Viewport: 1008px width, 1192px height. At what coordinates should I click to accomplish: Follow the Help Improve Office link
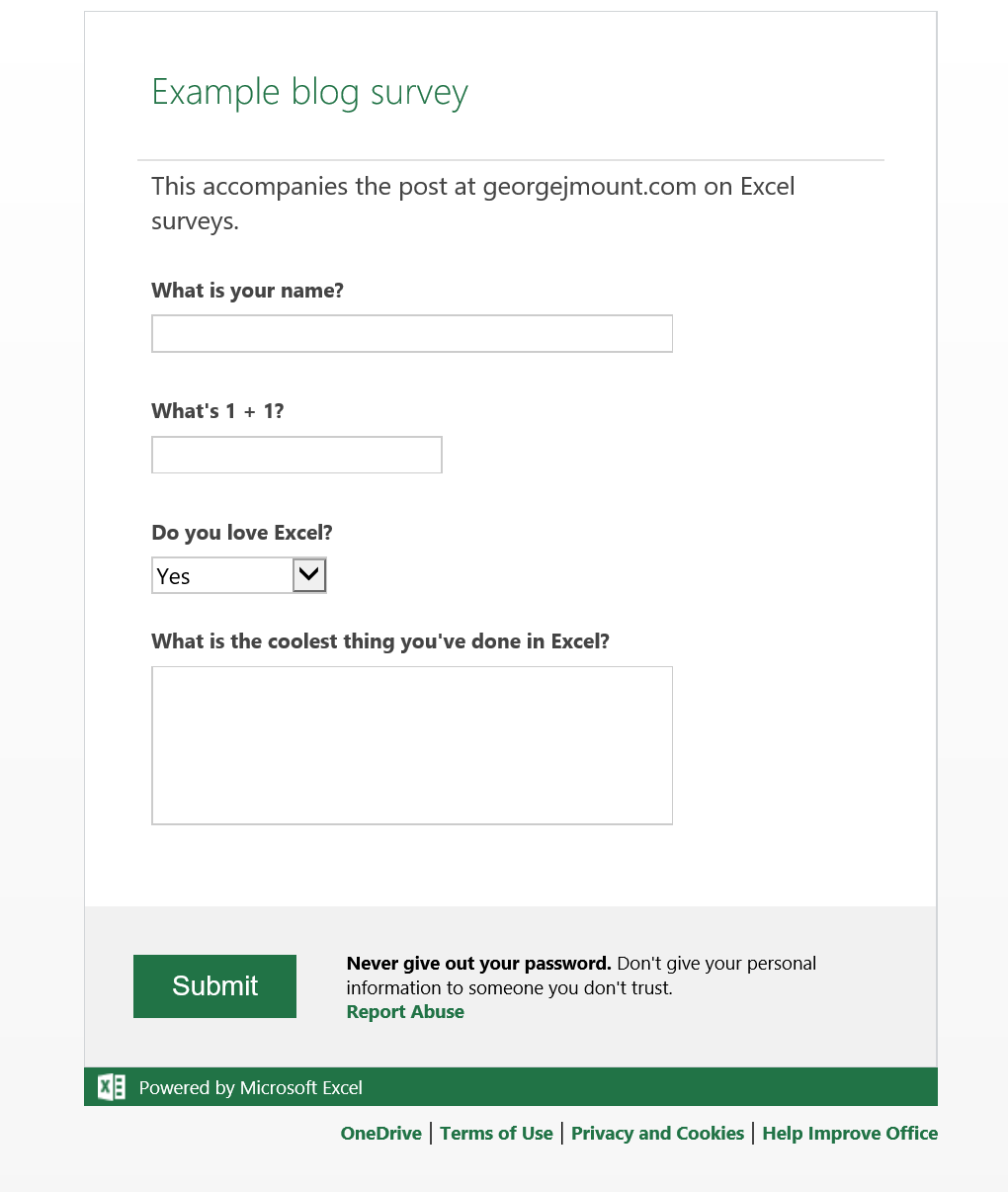[x=850, y=1134]
